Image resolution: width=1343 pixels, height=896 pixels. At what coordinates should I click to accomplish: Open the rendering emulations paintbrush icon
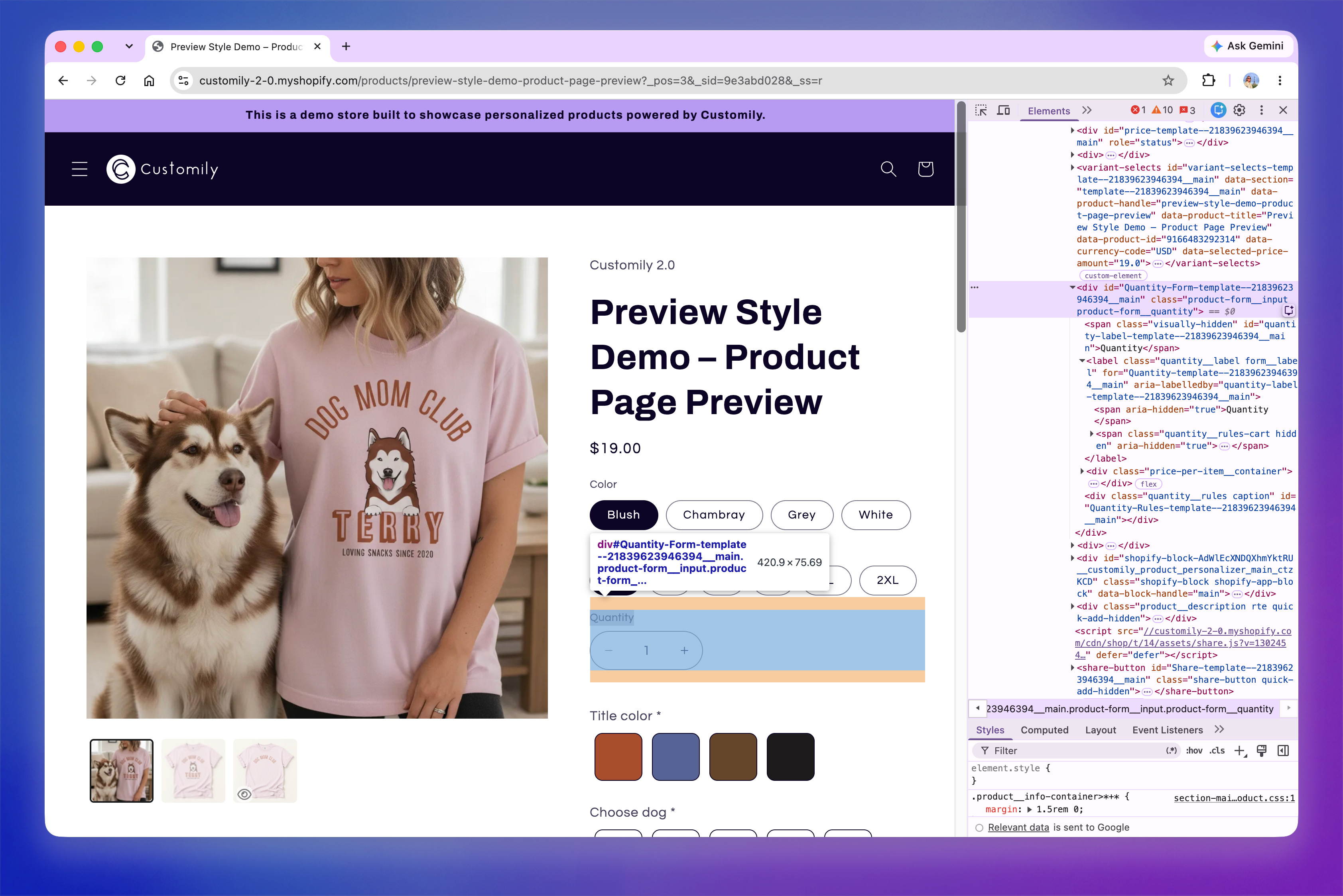1261,751
